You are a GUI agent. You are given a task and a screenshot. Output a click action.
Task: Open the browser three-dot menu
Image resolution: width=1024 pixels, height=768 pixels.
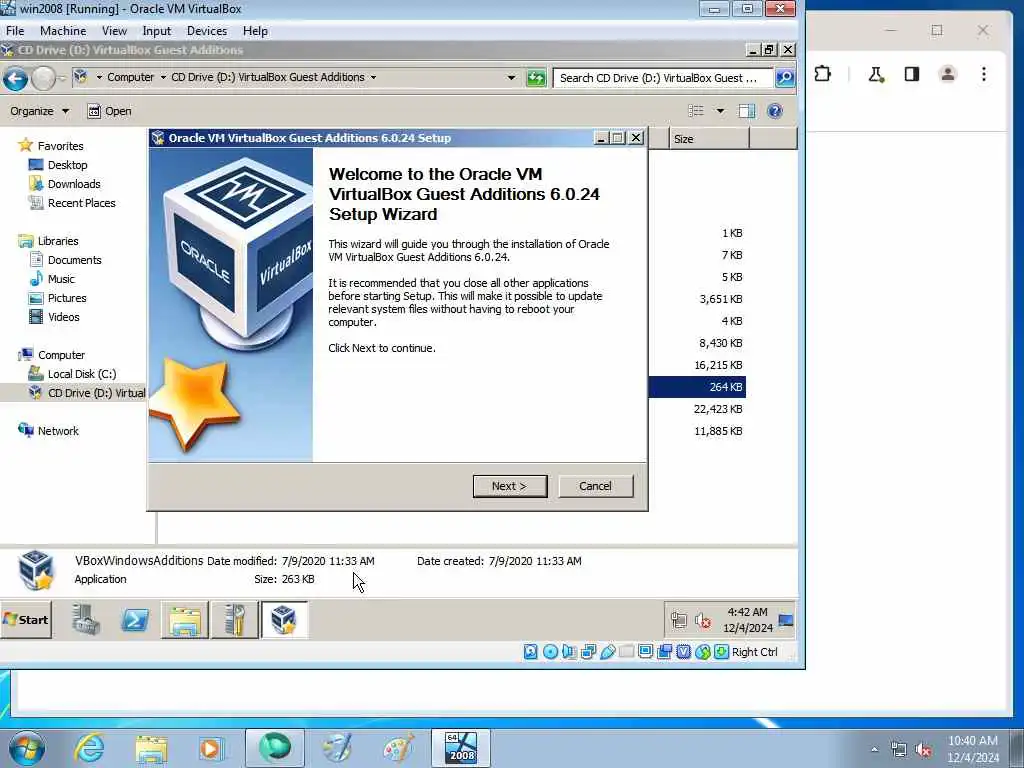tap(984, 74)
